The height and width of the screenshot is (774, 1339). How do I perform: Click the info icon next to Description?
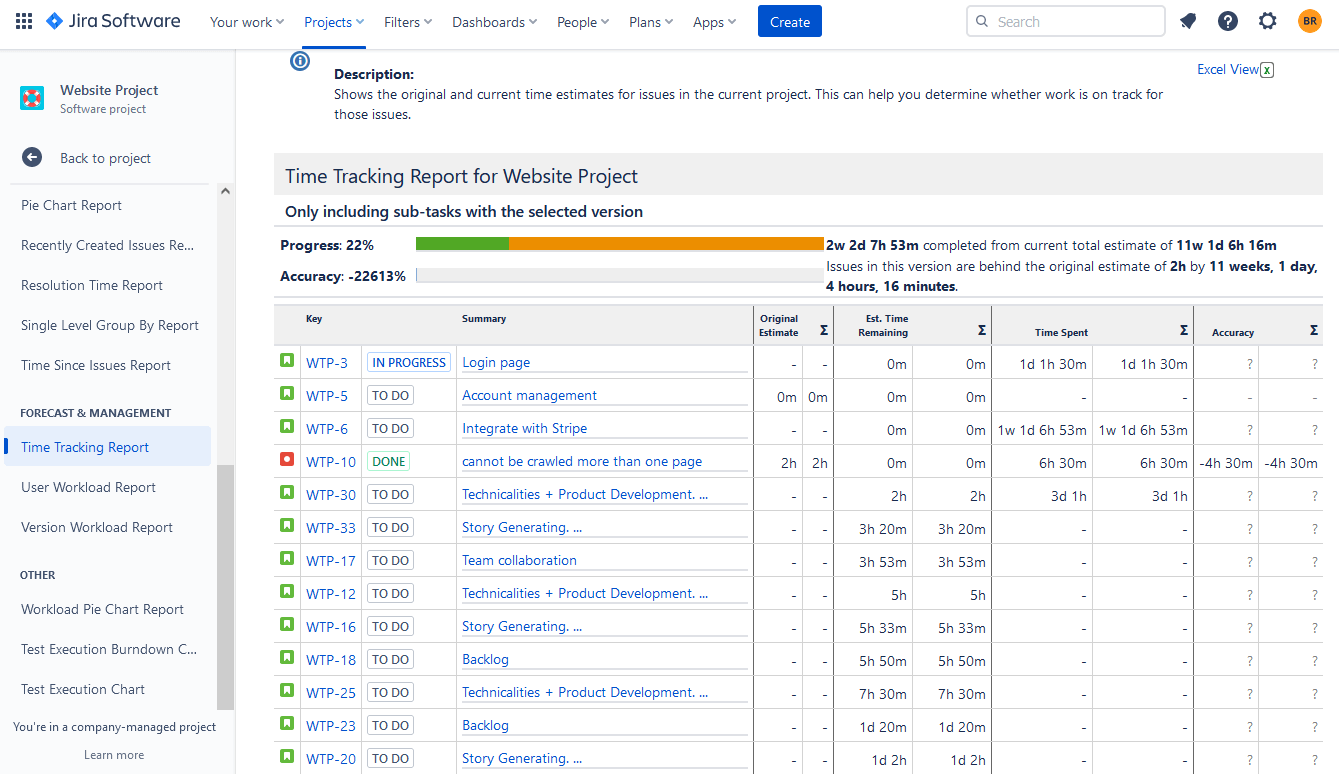coord(300,61)
